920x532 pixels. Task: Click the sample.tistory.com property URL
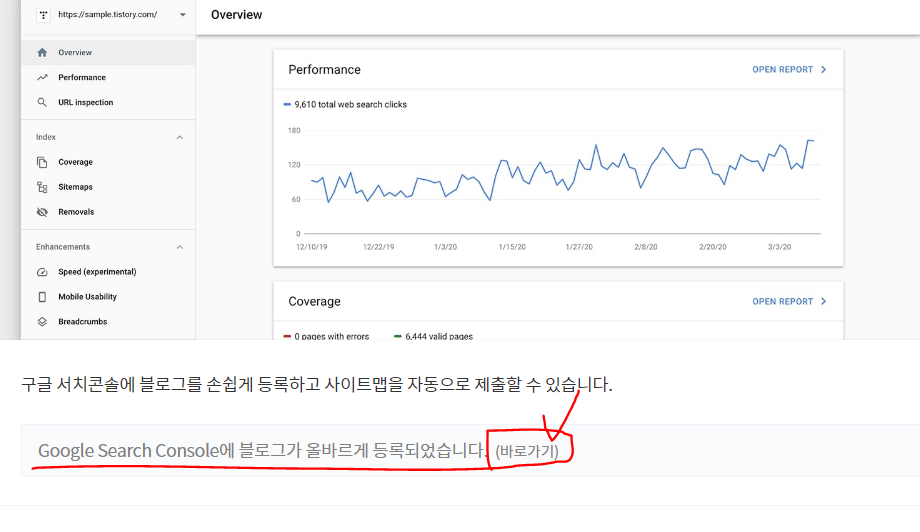coord(107,15)
